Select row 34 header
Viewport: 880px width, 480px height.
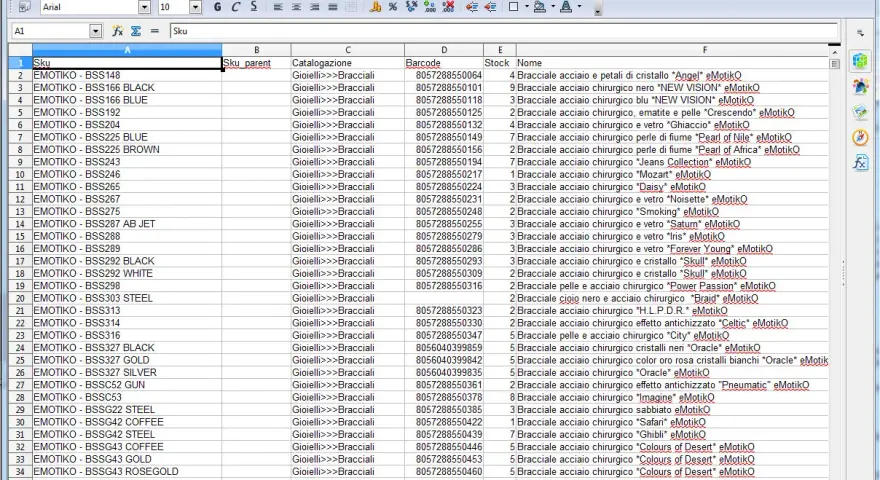pyautogui.click(x=20, y=472)
